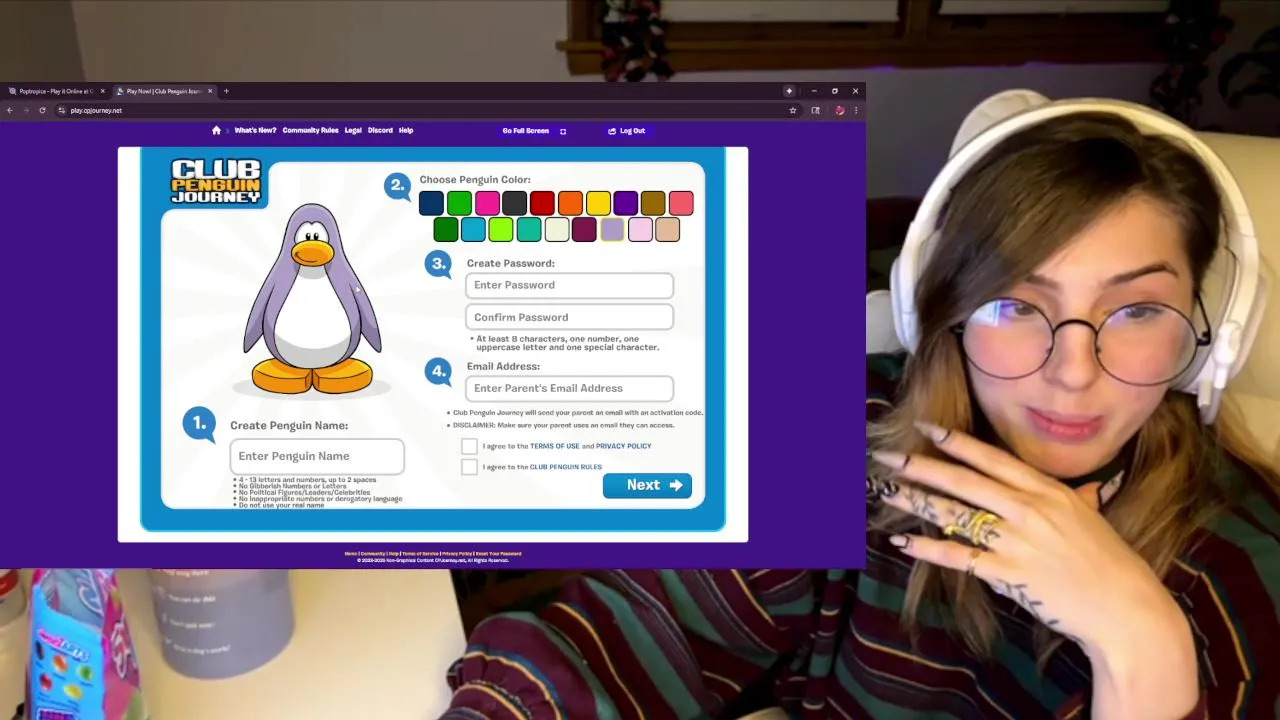Screen dimensions: 1280x720
Task: Choose the dark purple penguin color
Action: pyautogui.click(x=625, y=203)
